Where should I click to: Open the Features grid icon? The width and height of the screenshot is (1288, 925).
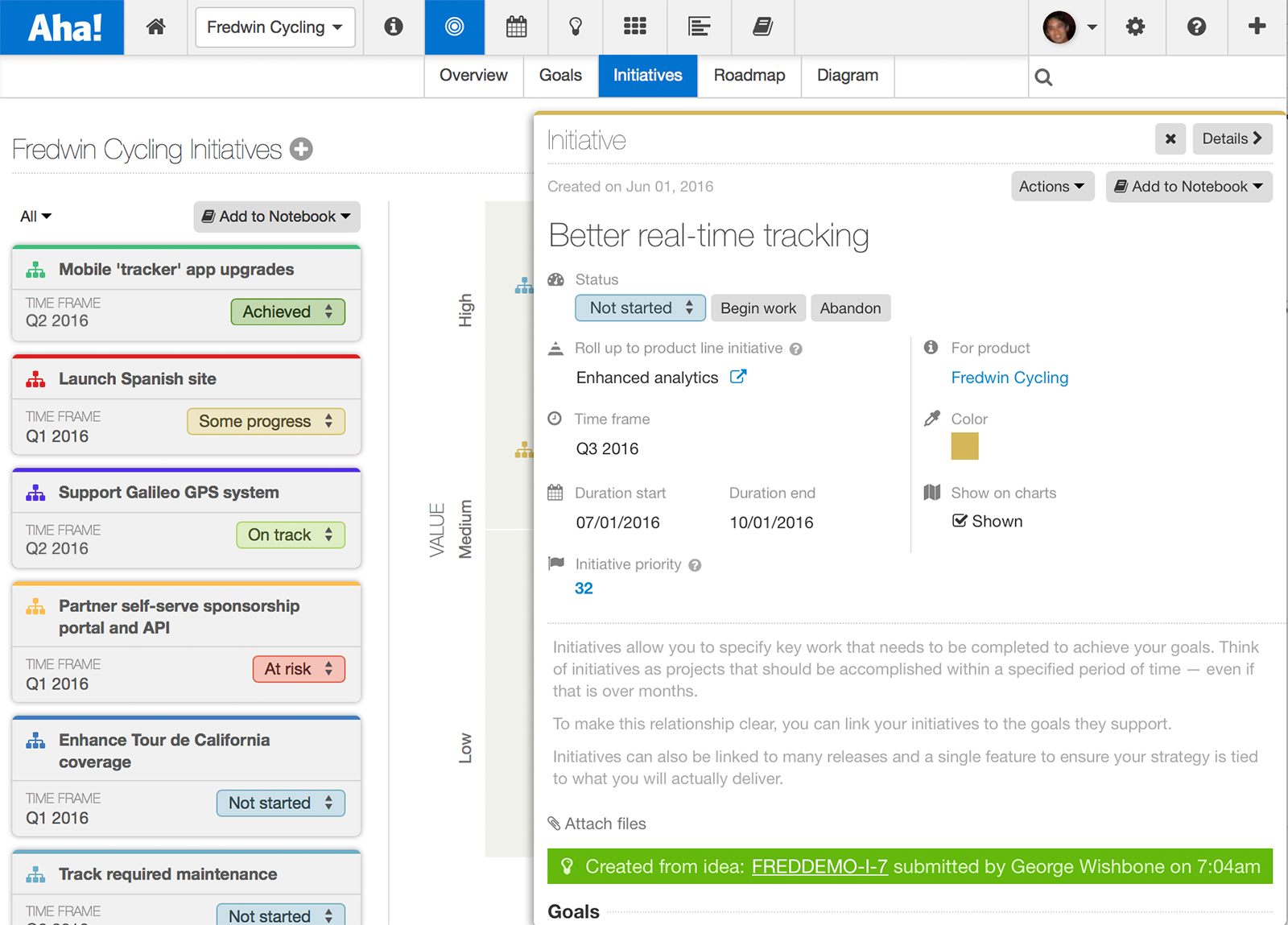(x=635, y=27)
